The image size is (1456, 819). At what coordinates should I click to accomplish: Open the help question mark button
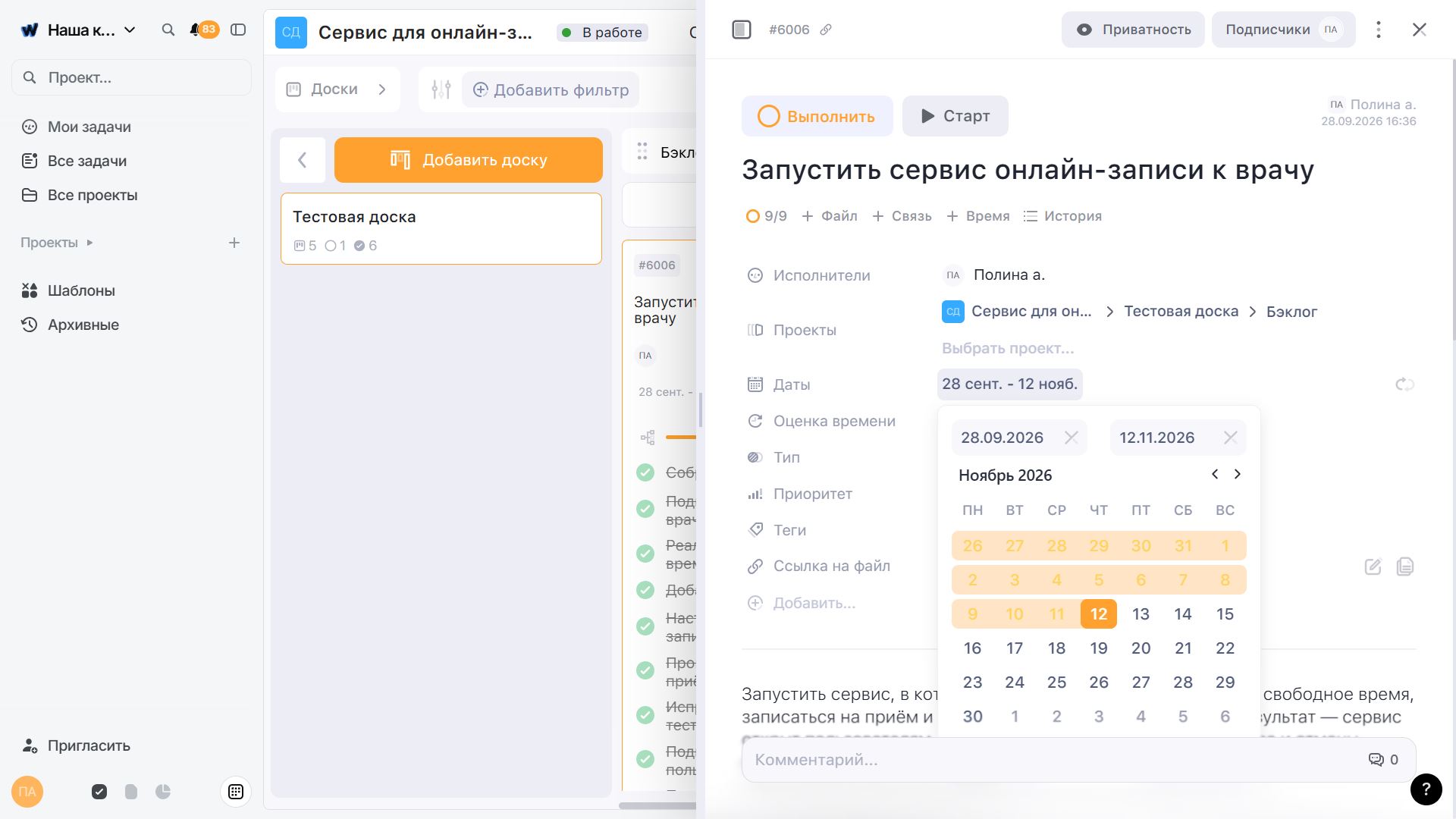point(1426,789)
